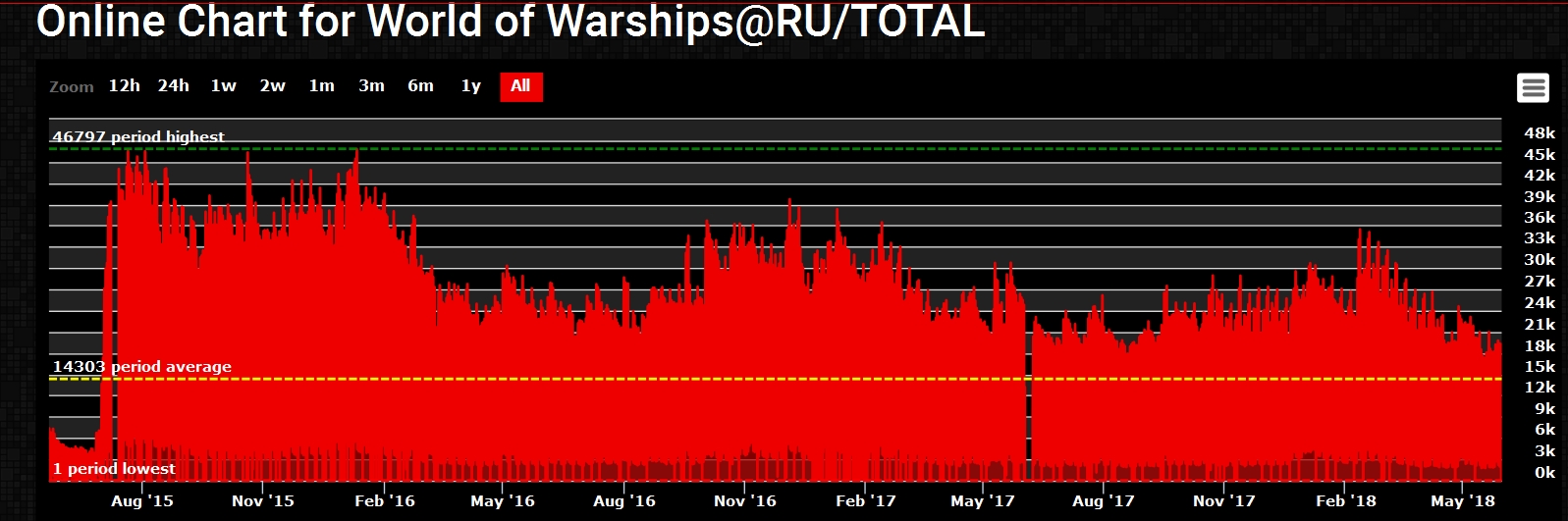Click the 'Online Chart for World of Warships@RU/TOTAL' title
Screen dimensions: 1568x521
[511, 22]
